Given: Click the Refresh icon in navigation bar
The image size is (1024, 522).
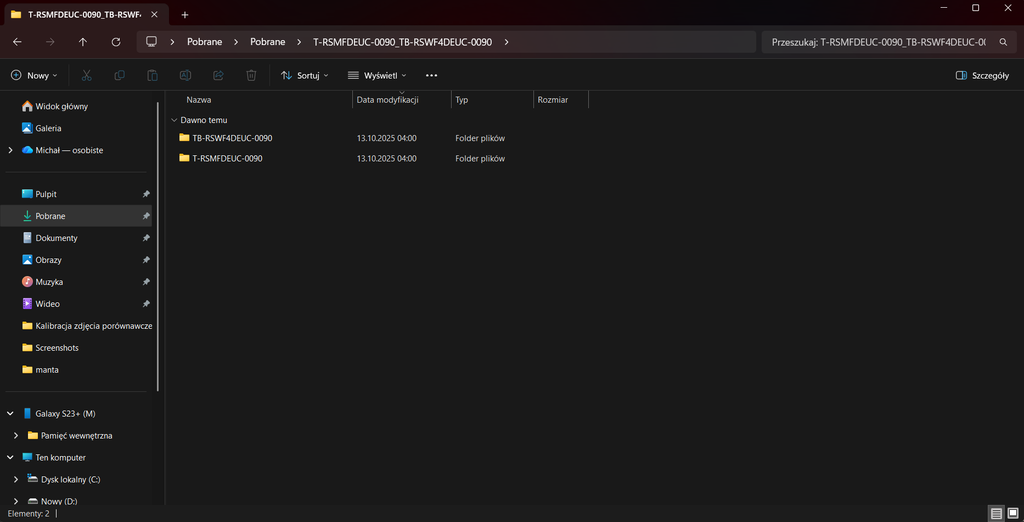Looking at the screenshot, I should (x=116, y=42).
